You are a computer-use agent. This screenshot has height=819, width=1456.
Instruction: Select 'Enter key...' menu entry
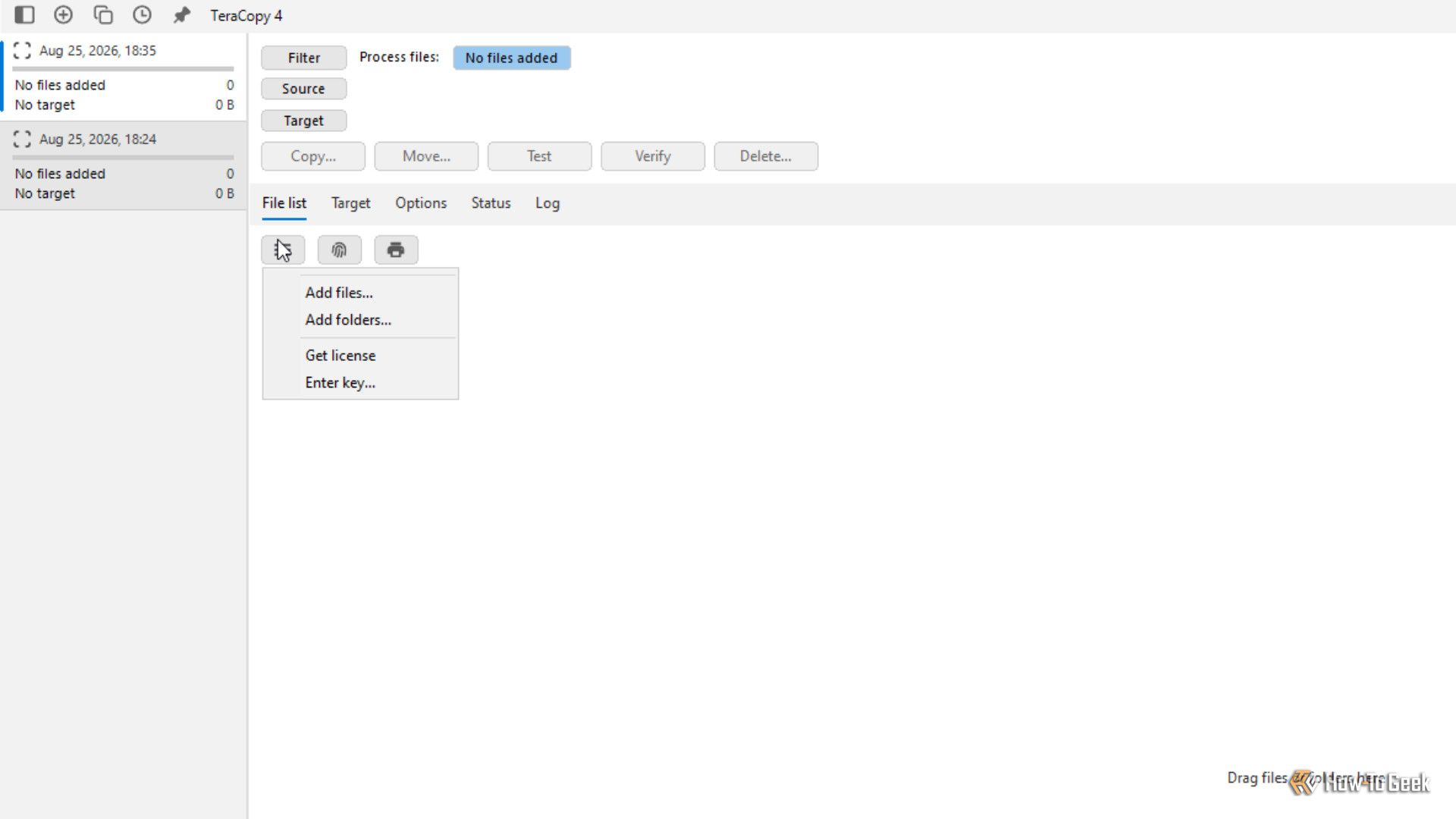[x=360, y=383]
